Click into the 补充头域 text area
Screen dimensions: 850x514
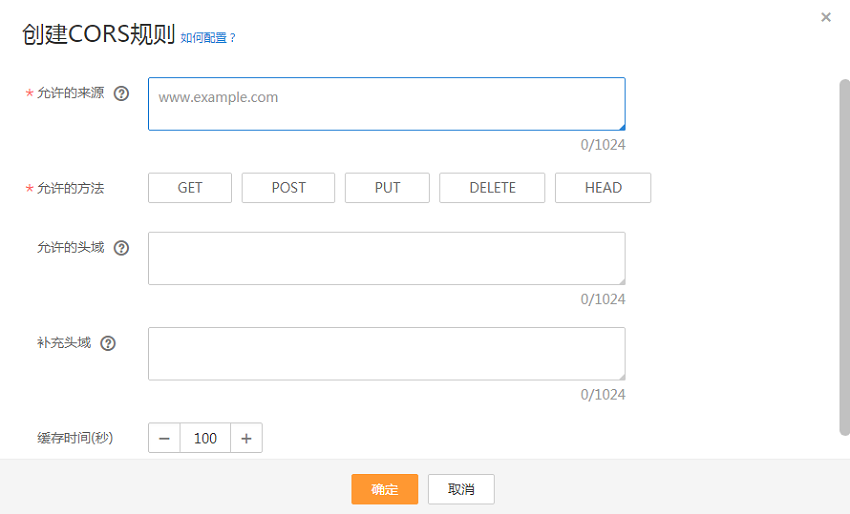[387, 354]
